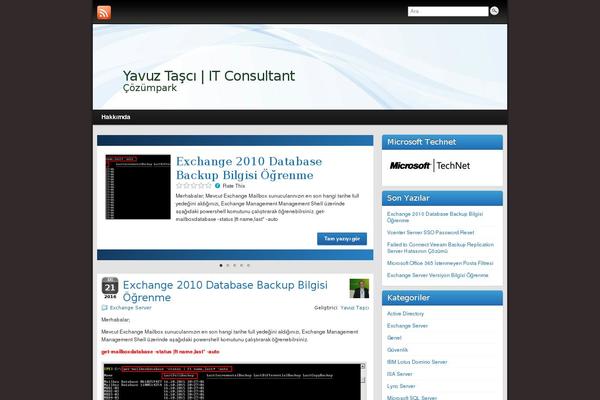Click the Microsoft Technet widget header
The width and height of the screenshot is (600, 400).
point(442,142)
